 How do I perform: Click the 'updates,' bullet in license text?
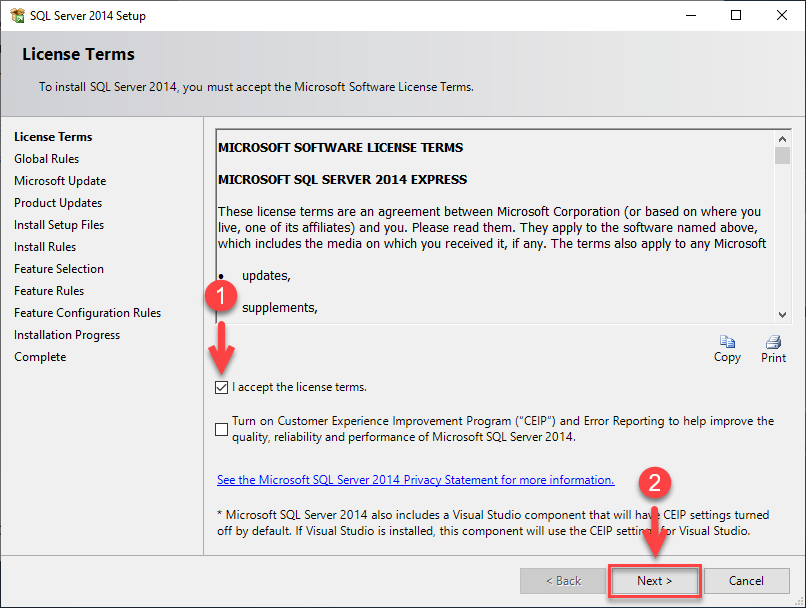[x=266, y=276]
